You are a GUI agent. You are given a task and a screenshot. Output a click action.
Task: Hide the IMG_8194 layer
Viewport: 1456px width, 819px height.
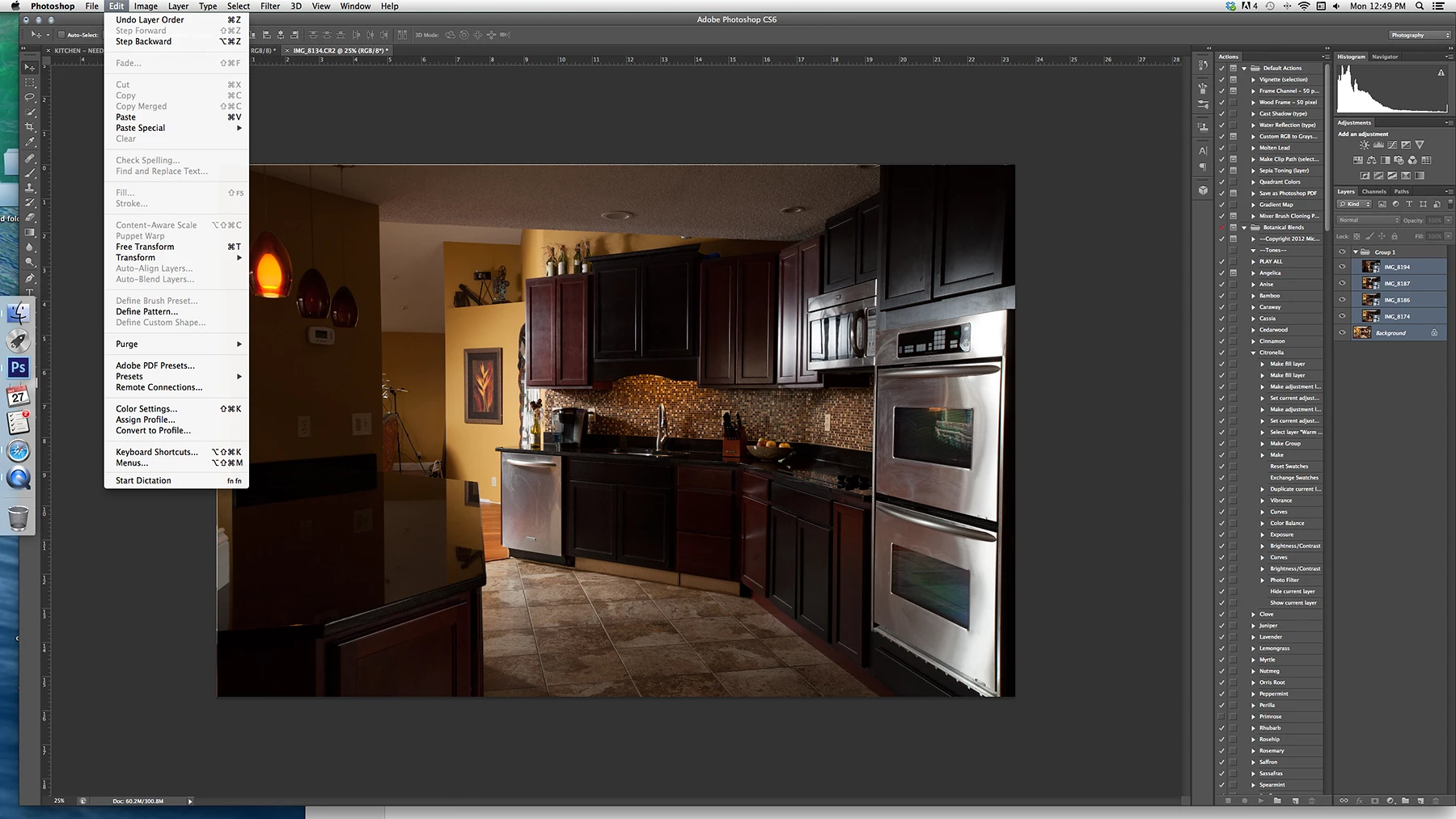[1343, 267]
